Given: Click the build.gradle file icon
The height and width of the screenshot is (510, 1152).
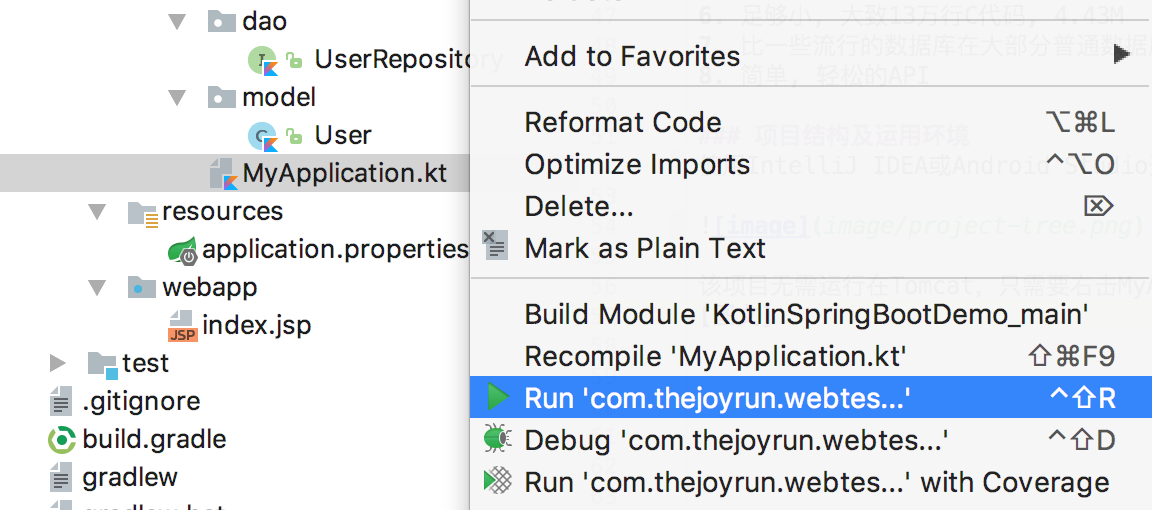Looking at the screenshot, I should (63, 439).
